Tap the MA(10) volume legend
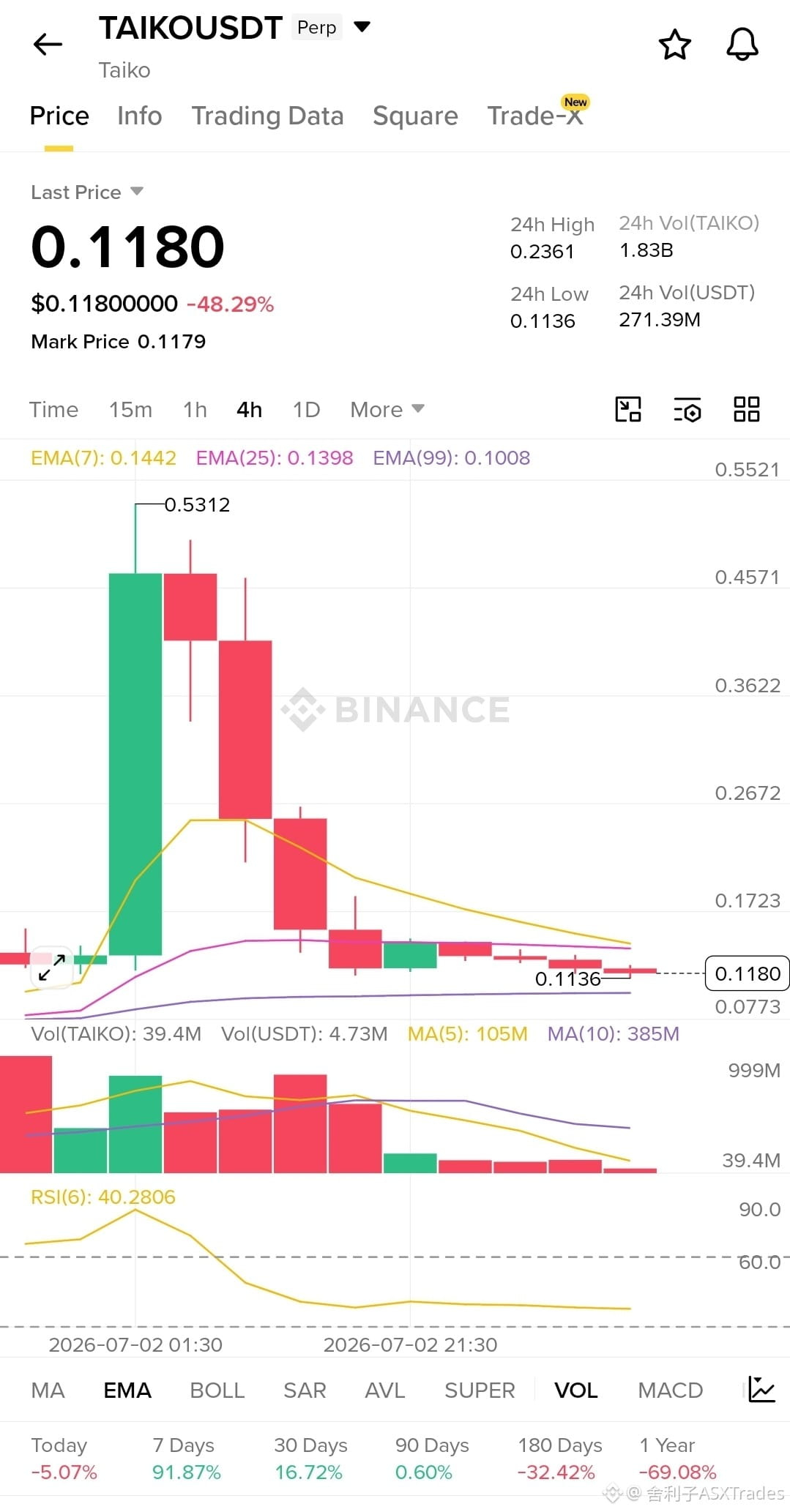Image resolution: width=790 pixels, height=1512 pixels. coord(614,1033)
